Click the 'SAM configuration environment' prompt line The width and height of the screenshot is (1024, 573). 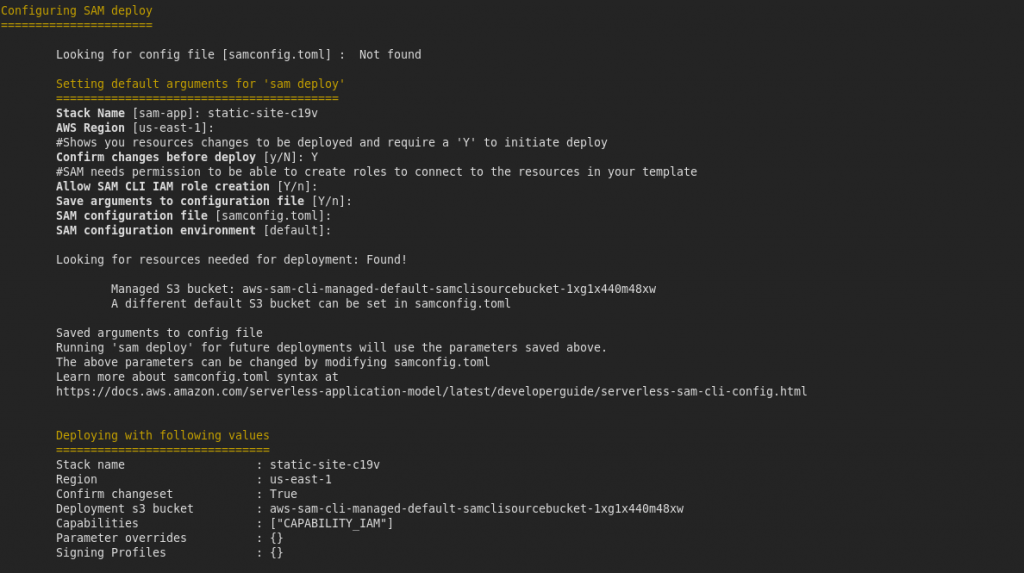point(193,230)
